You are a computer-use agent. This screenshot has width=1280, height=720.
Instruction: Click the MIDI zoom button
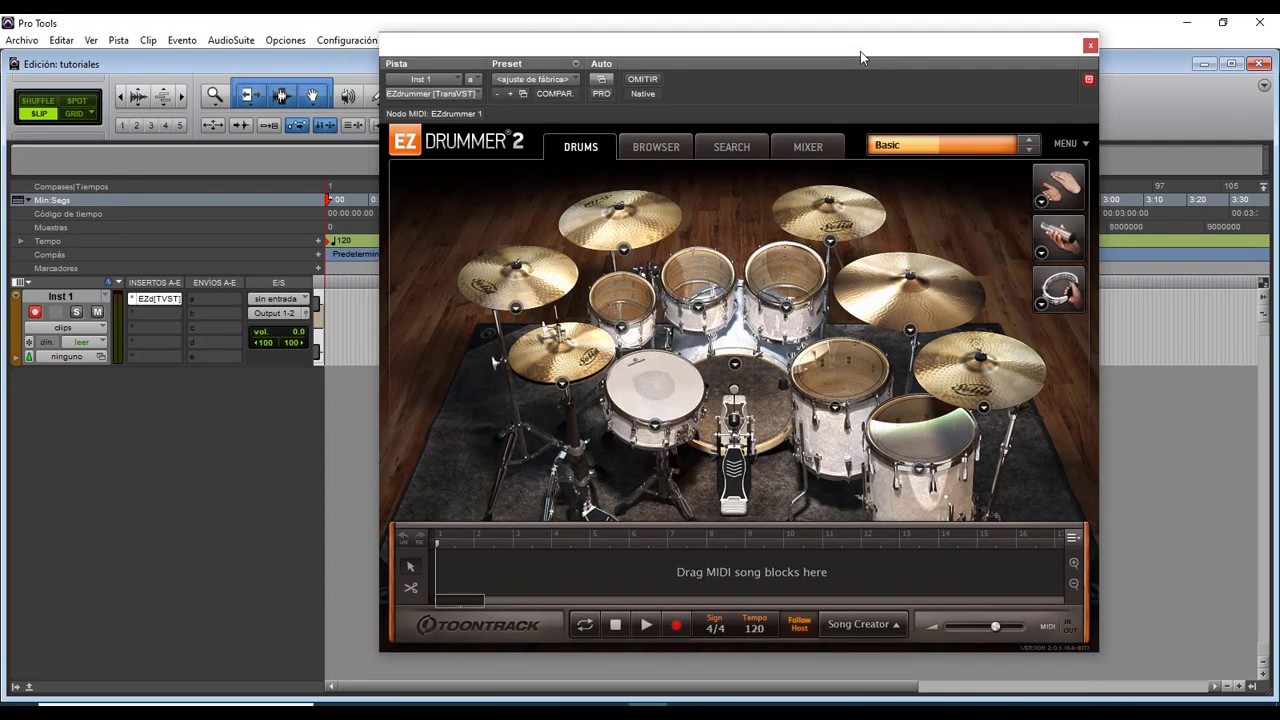163,96
